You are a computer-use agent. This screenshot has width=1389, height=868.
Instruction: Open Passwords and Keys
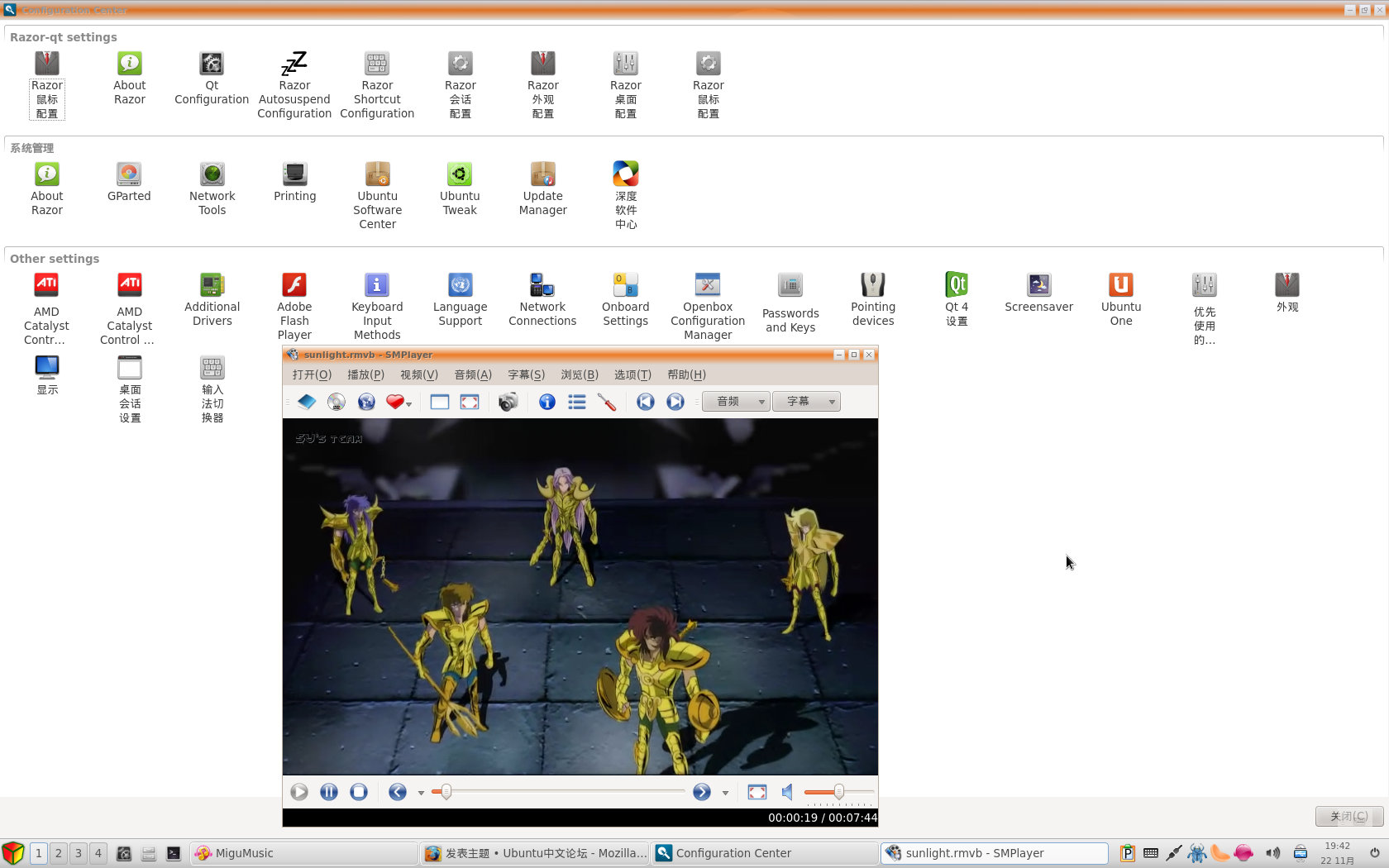(x=790, y=303)
